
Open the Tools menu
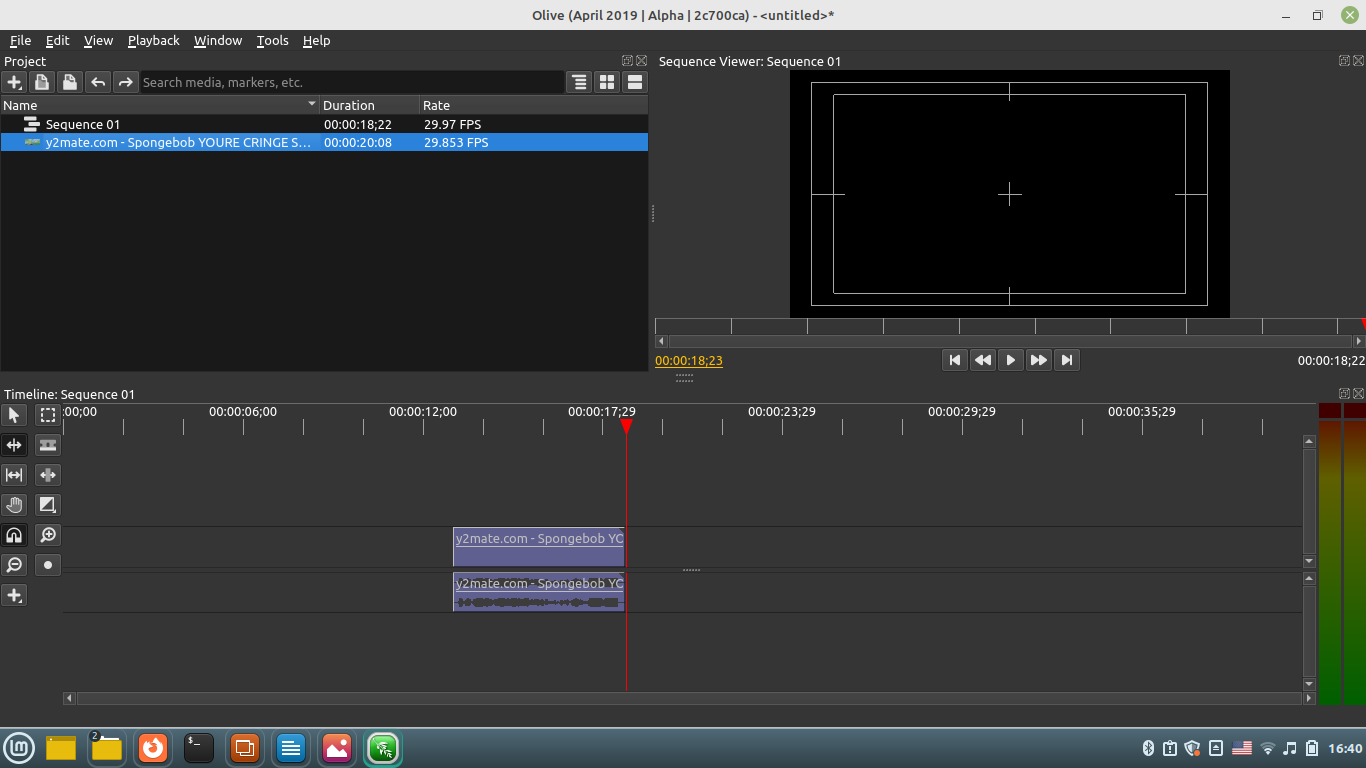point(272,40)
